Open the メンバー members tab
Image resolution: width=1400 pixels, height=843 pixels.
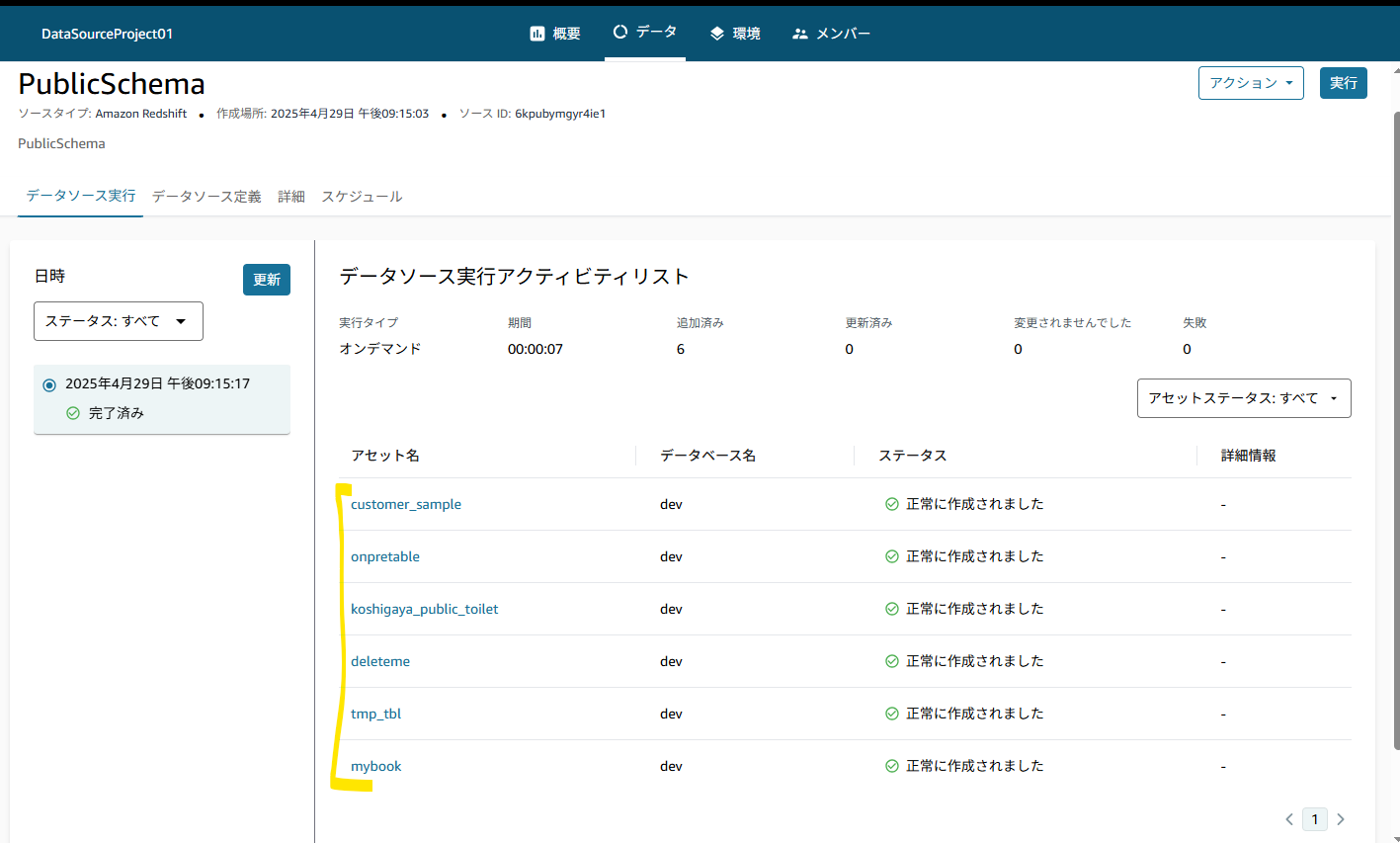pyautogui.click(x=831, y=34)
